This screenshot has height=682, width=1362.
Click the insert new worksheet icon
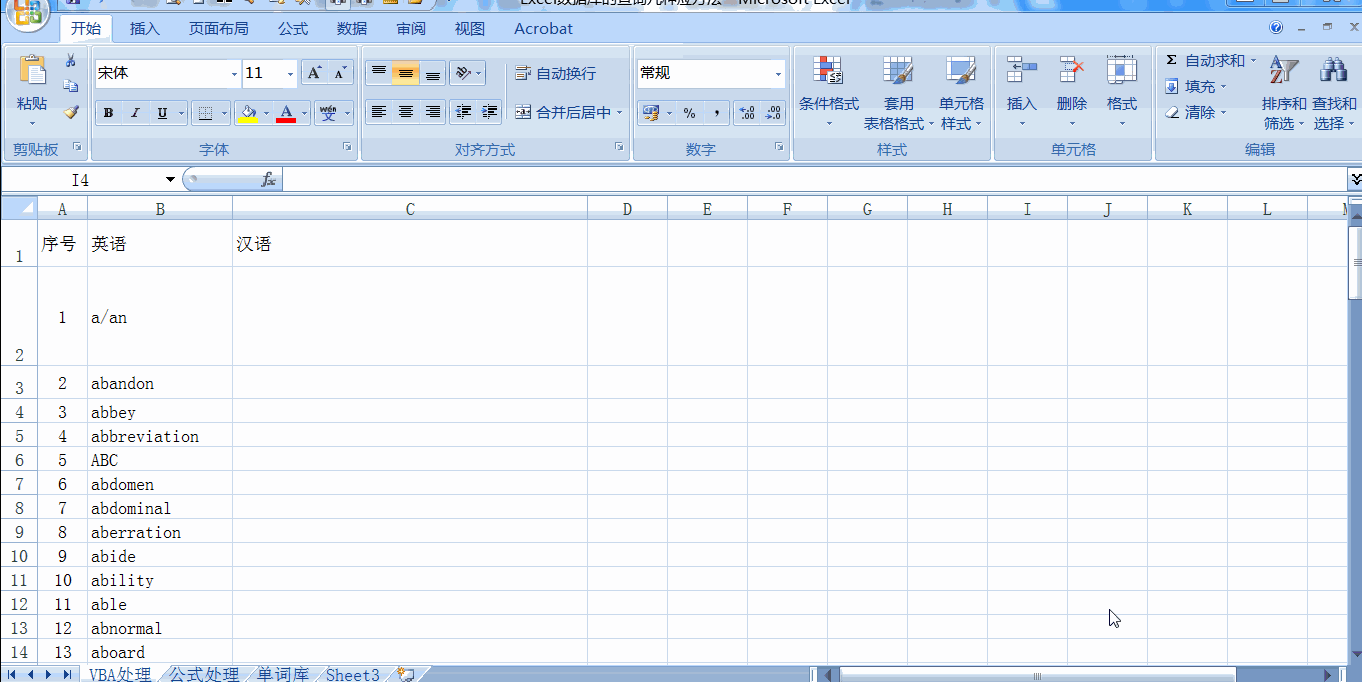click(406, 675)
